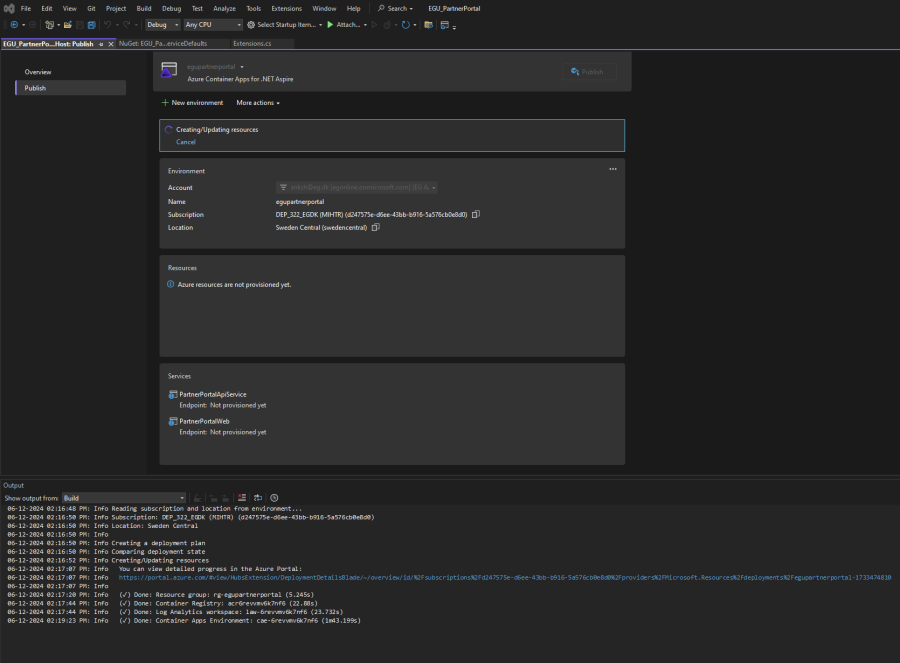
Task: Open the Window menu
Action: pos(324,9)
